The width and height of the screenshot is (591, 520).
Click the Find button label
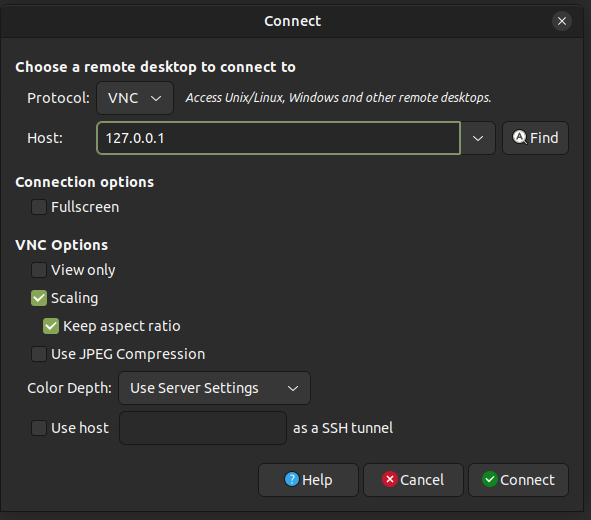click(x=544, y=138)
